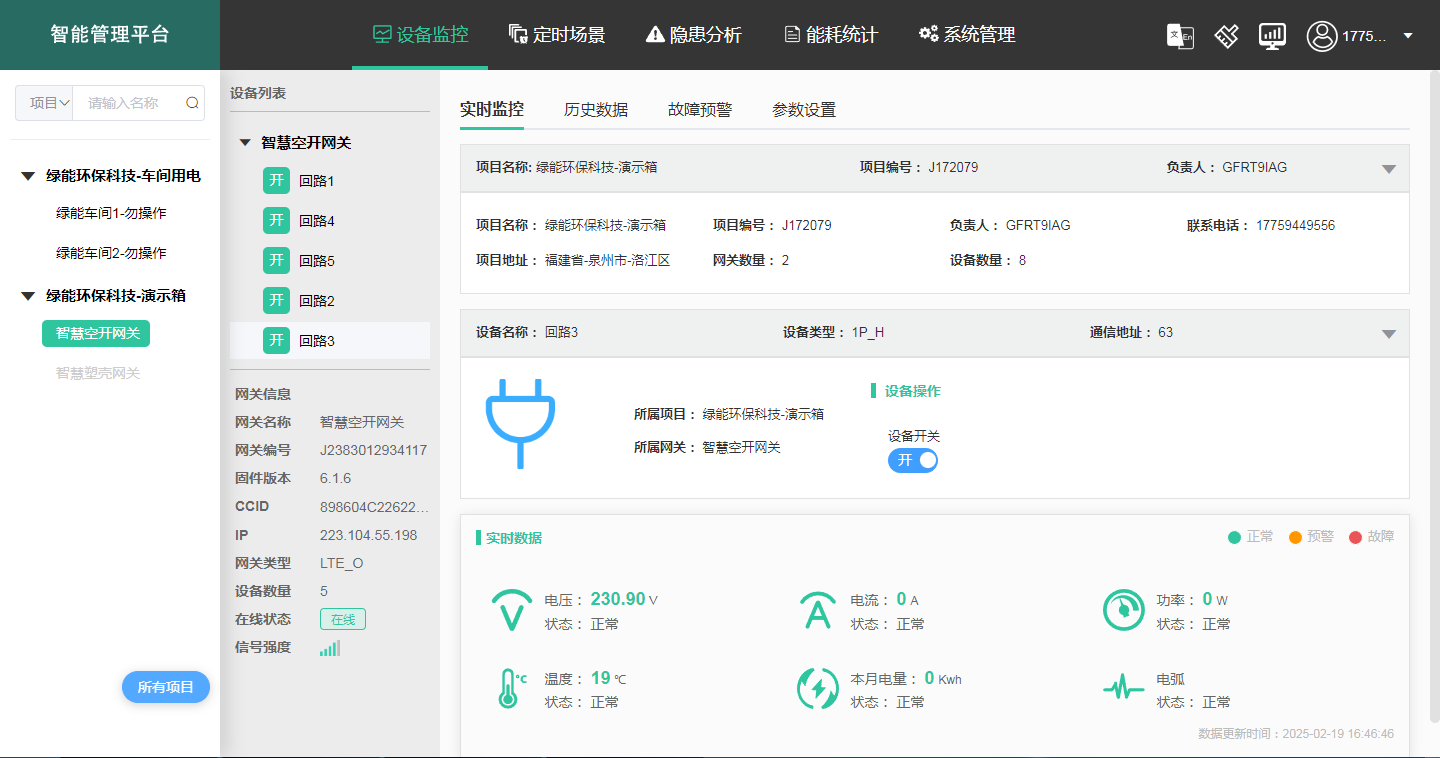Click the language switch icon
The width and height of the screenshot is (1440, 758).
pos(1180,35)
